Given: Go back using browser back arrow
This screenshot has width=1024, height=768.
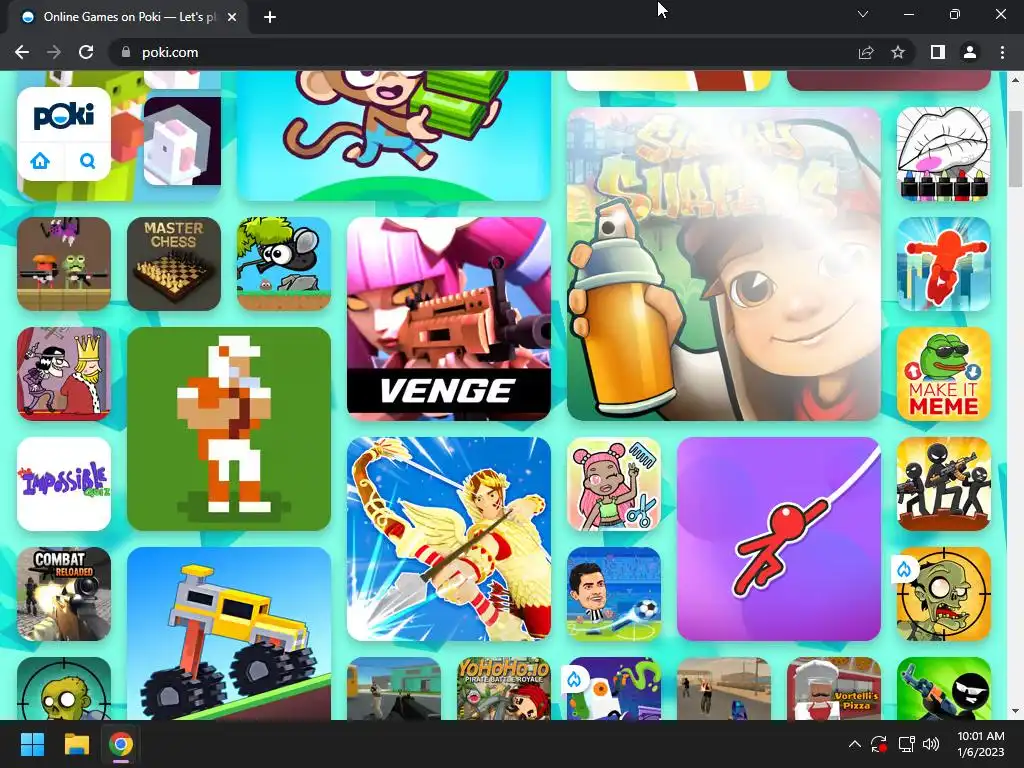Looking at the screenshot, I should pos(22,52).
